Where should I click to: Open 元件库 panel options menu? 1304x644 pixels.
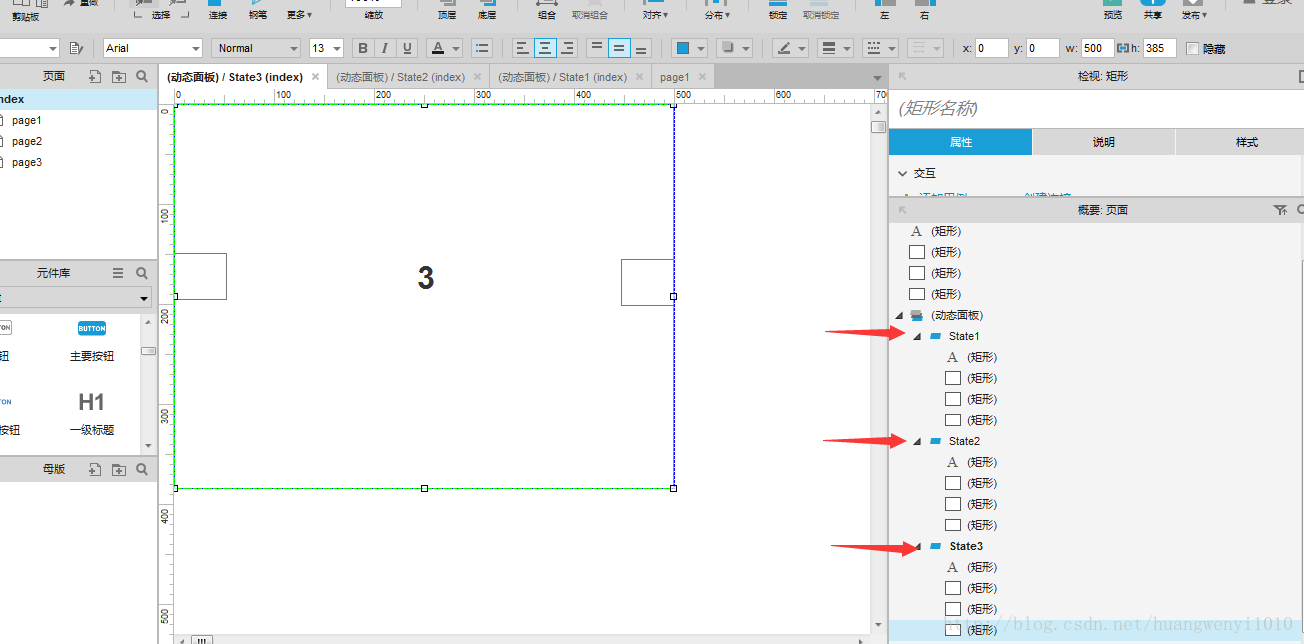118,273
